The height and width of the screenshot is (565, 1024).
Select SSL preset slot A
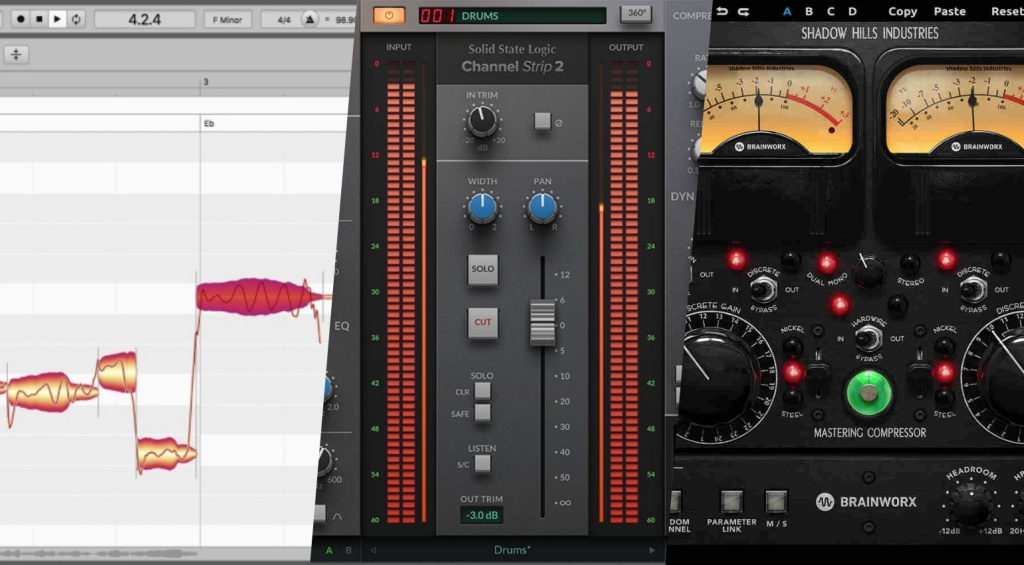tap(329, 551)
